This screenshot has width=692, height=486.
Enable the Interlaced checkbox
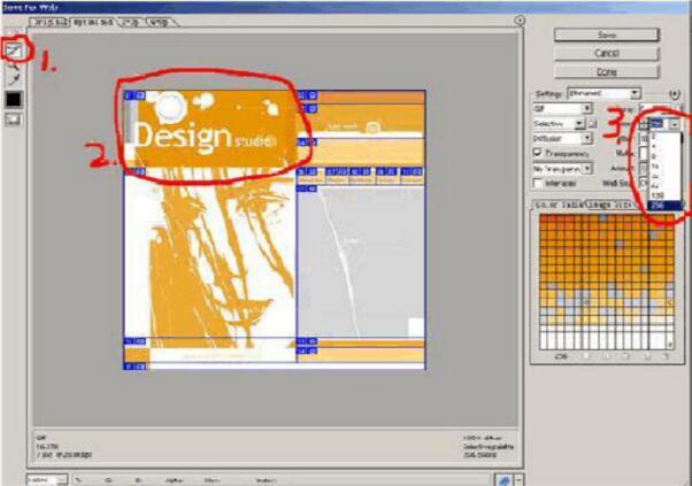pos(538,184)
